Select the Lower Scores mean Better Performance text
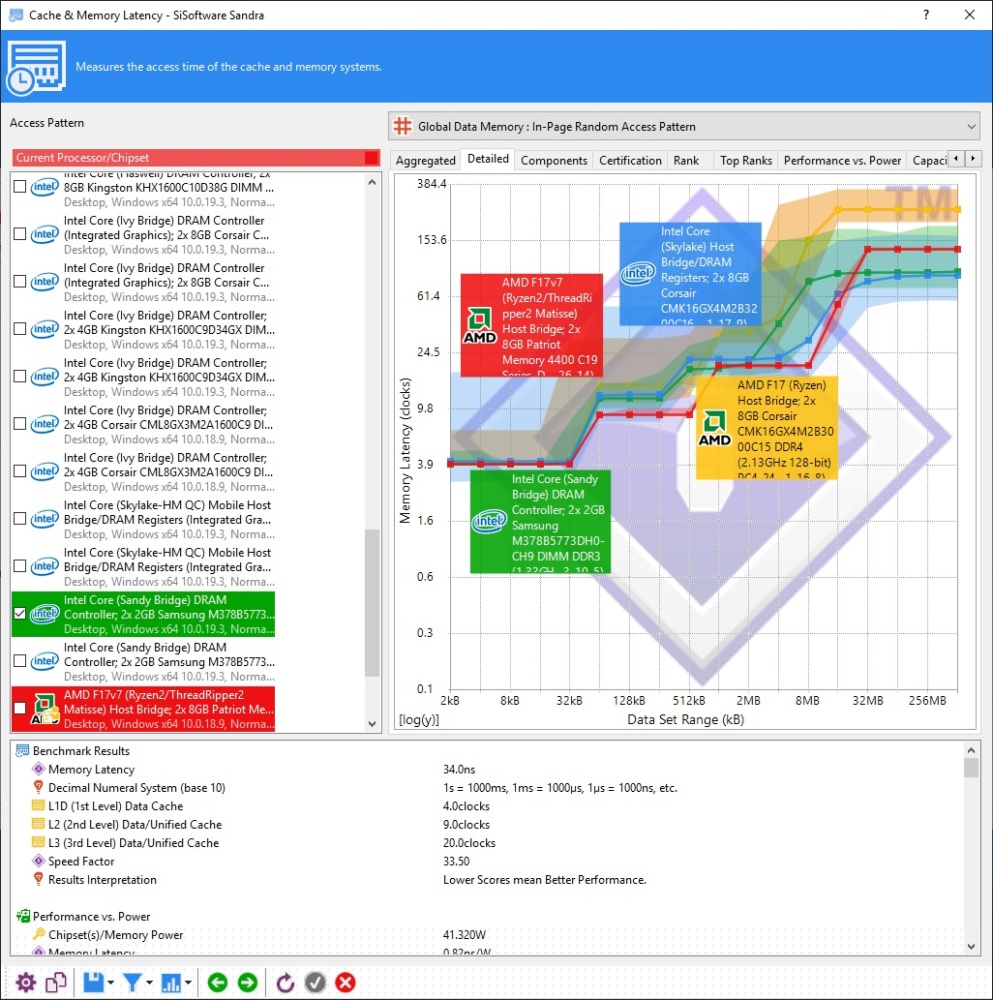Image resolution: width=993 pixels, height=1000 pixels. [x=545, y=879]
